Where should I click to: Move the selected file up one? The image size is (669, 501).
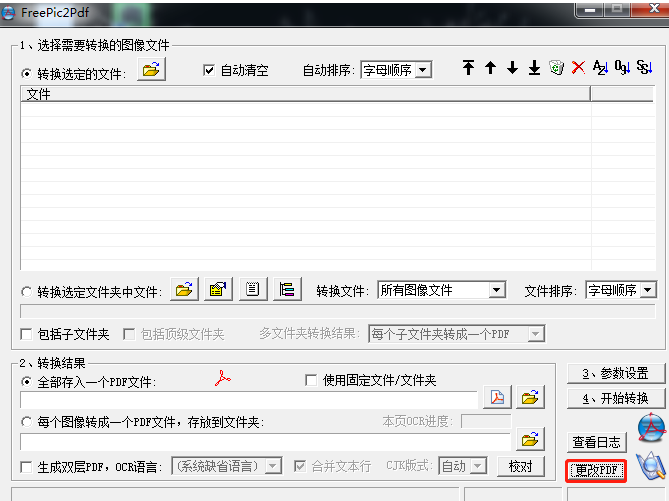click(490, 67)
